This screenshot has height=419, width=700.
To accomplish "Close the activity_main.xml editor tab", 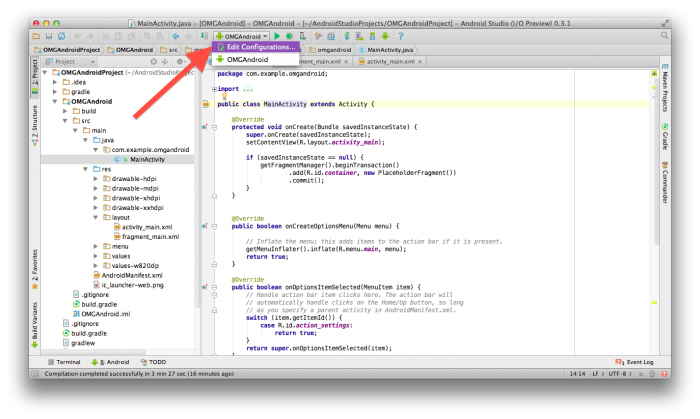I will coord(420,62).
